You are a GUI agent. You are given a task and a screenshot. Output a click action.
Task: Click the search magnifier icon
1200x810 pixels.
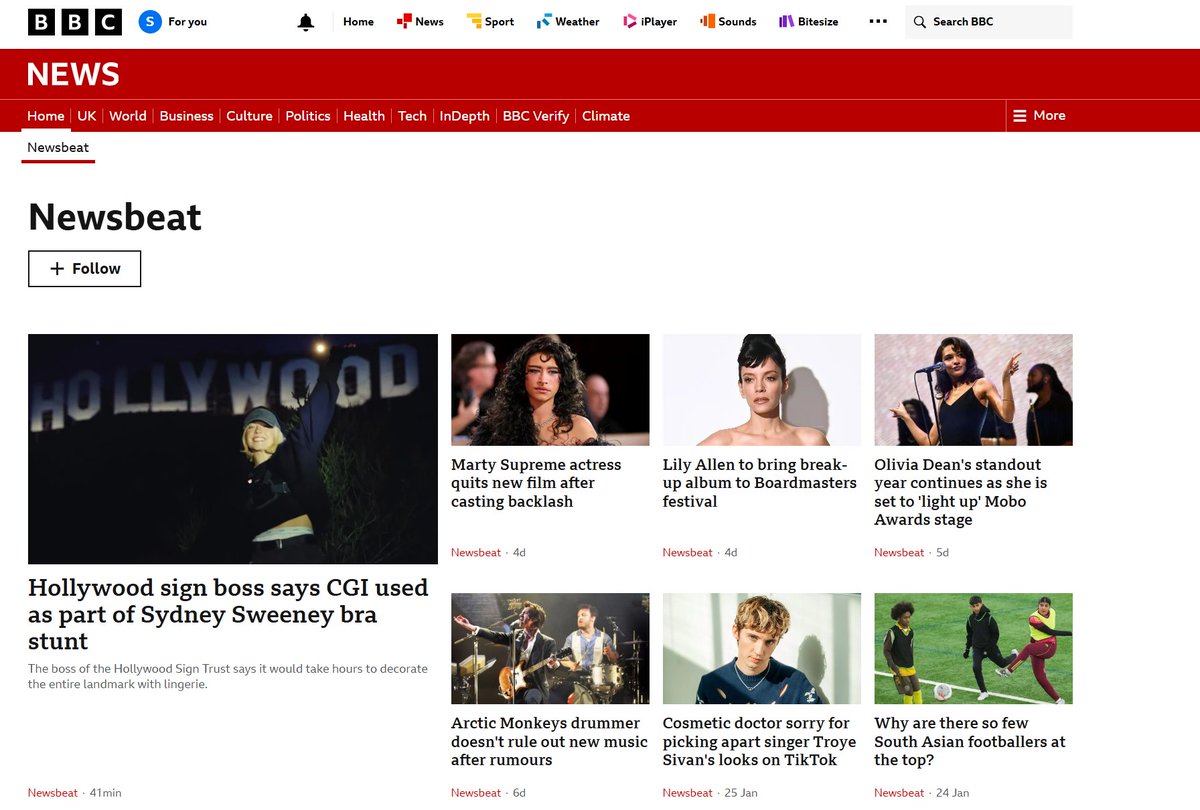coord(920,22)
